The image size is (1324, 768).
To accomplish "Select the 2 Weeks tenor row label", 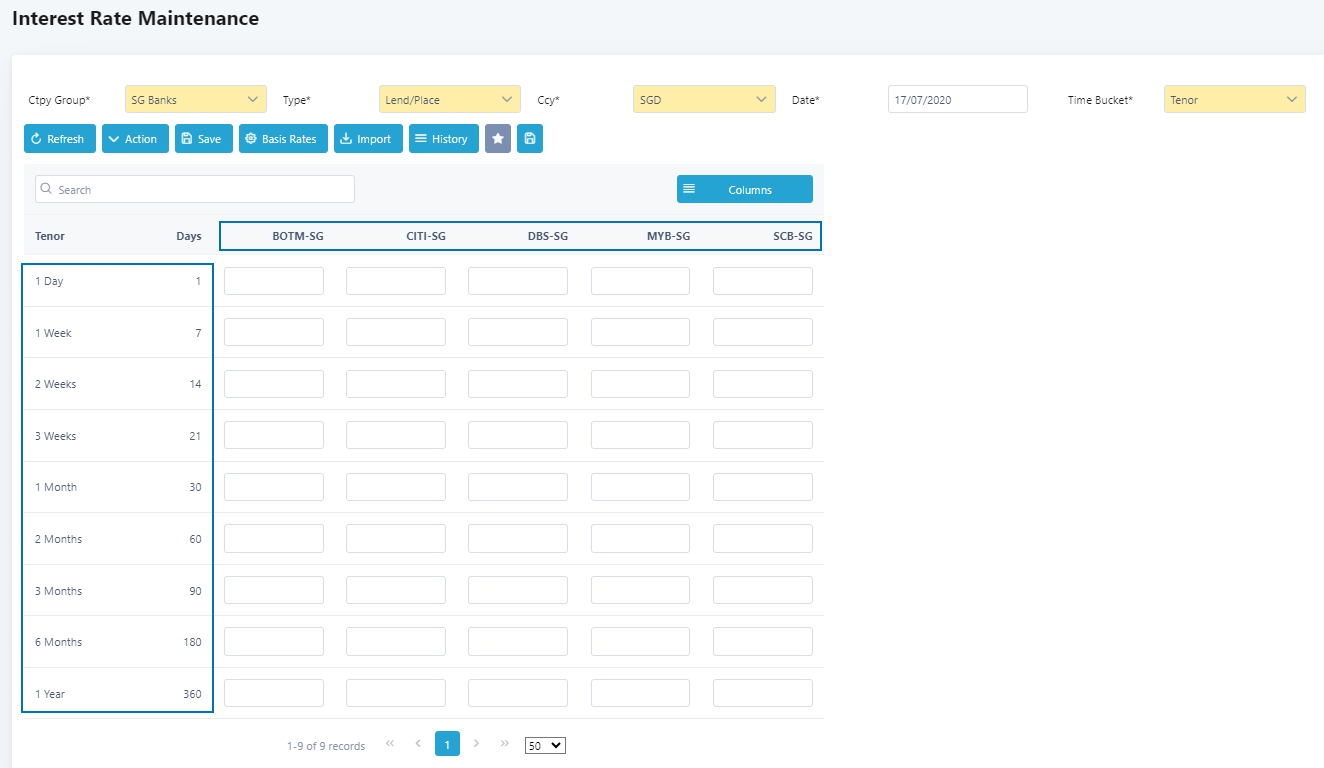I will coord(56,384).
